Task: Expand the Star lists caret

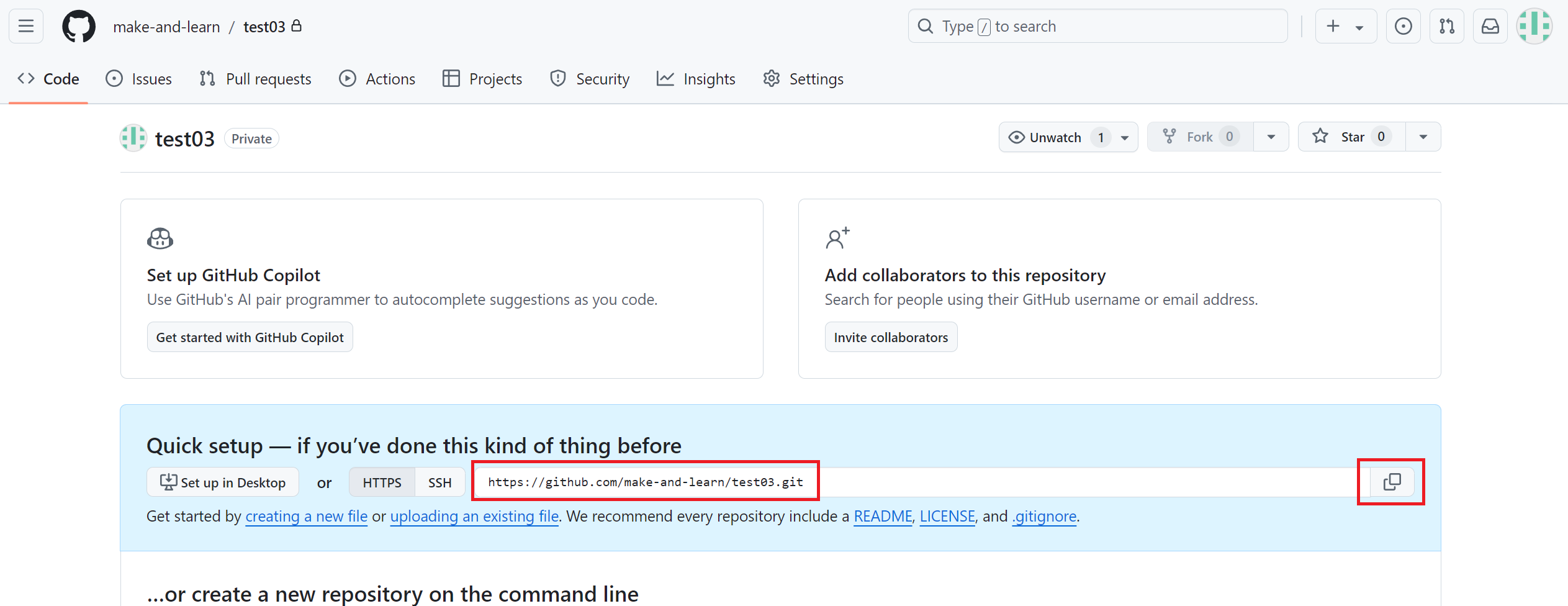Action: click(1423, 137)
